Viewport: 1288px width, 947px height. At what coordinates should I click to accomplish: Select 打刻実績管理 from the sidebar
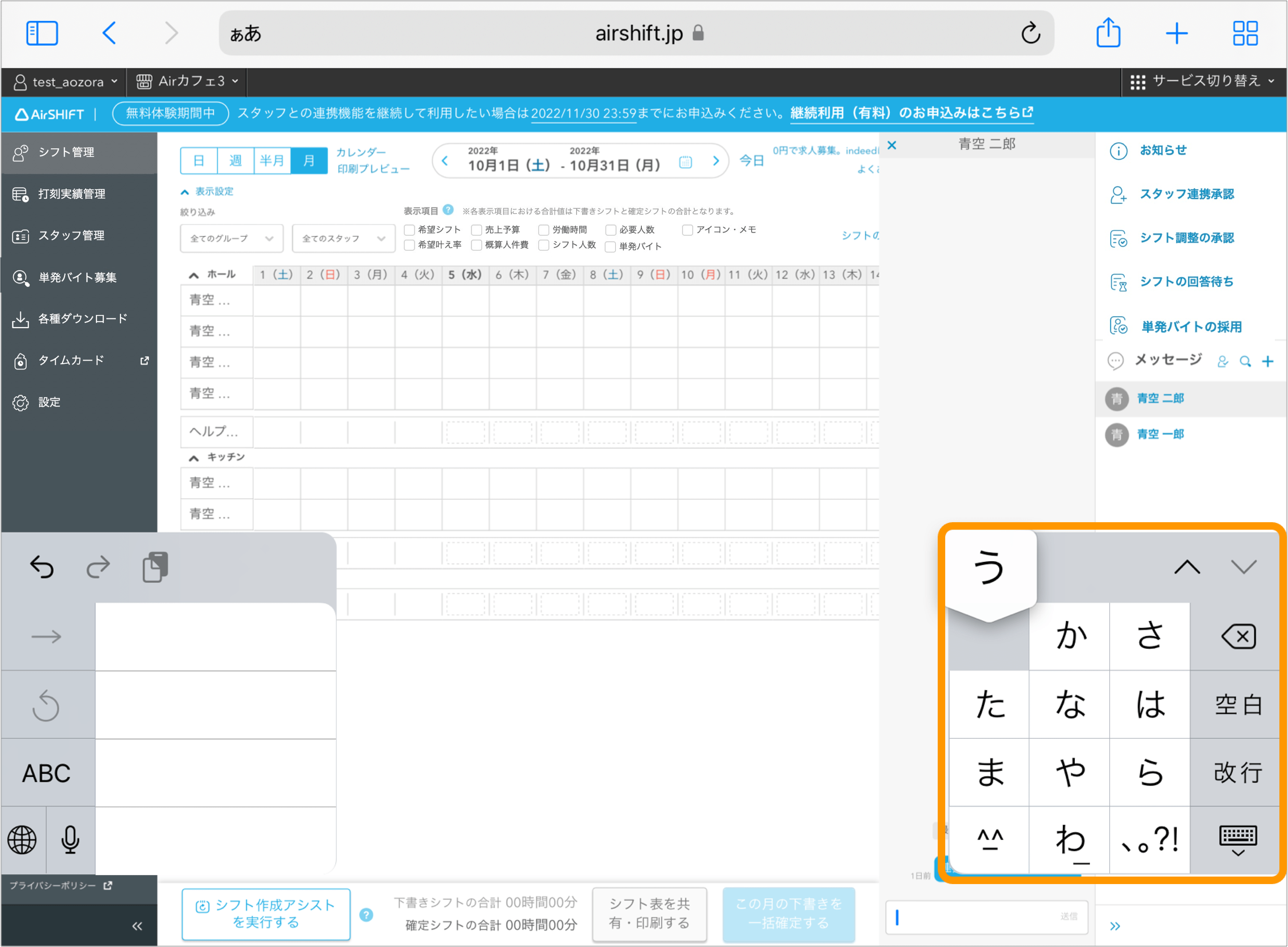72,194
